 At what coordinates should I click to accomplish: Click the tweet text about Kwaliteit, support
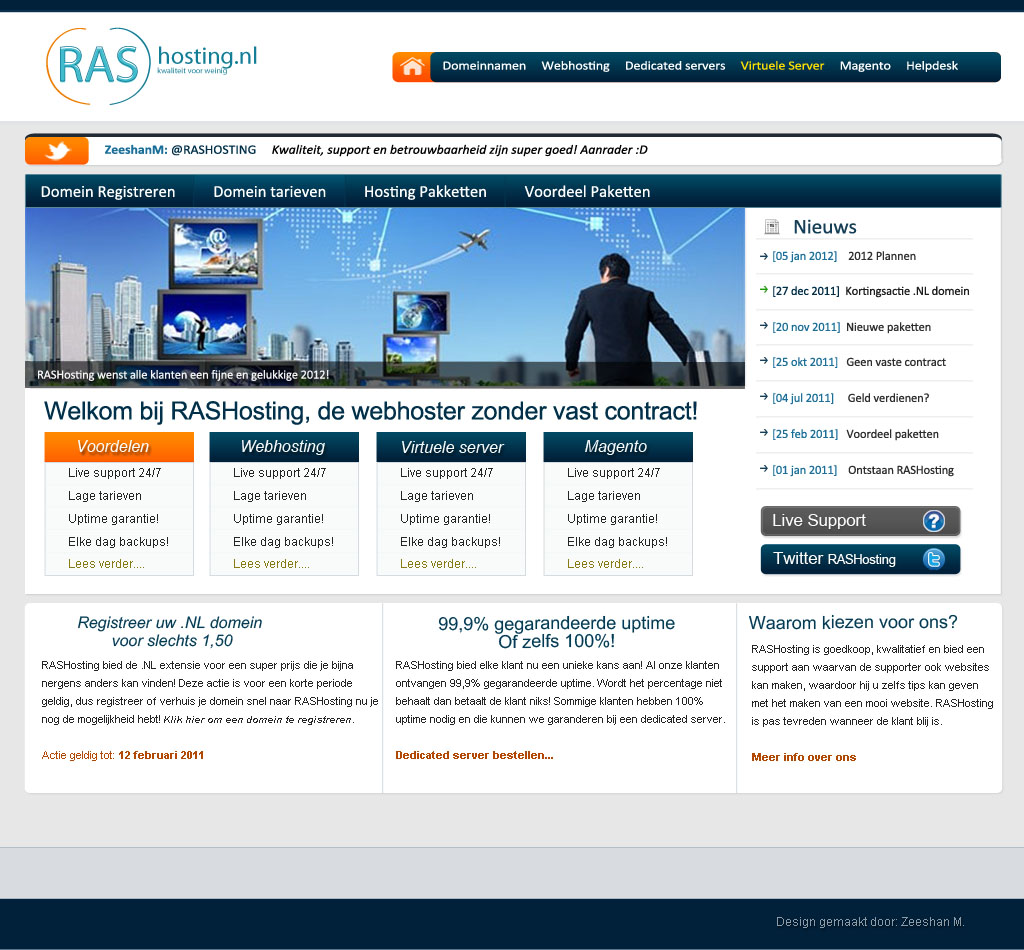tap(459, 150)
